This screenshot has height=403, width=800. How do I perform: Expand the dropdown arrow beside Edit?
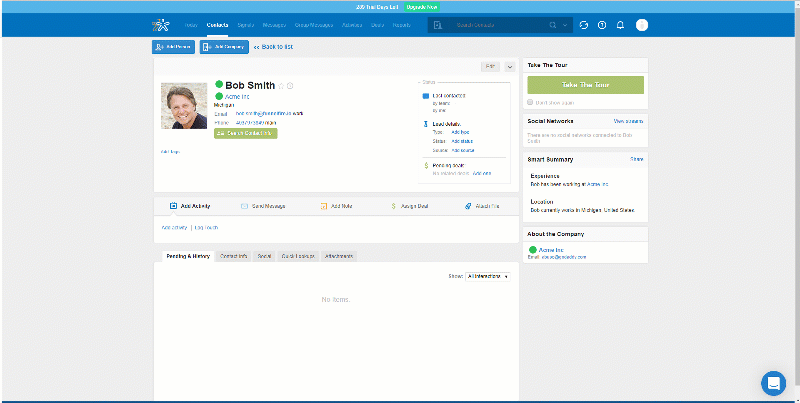(510, 67)
